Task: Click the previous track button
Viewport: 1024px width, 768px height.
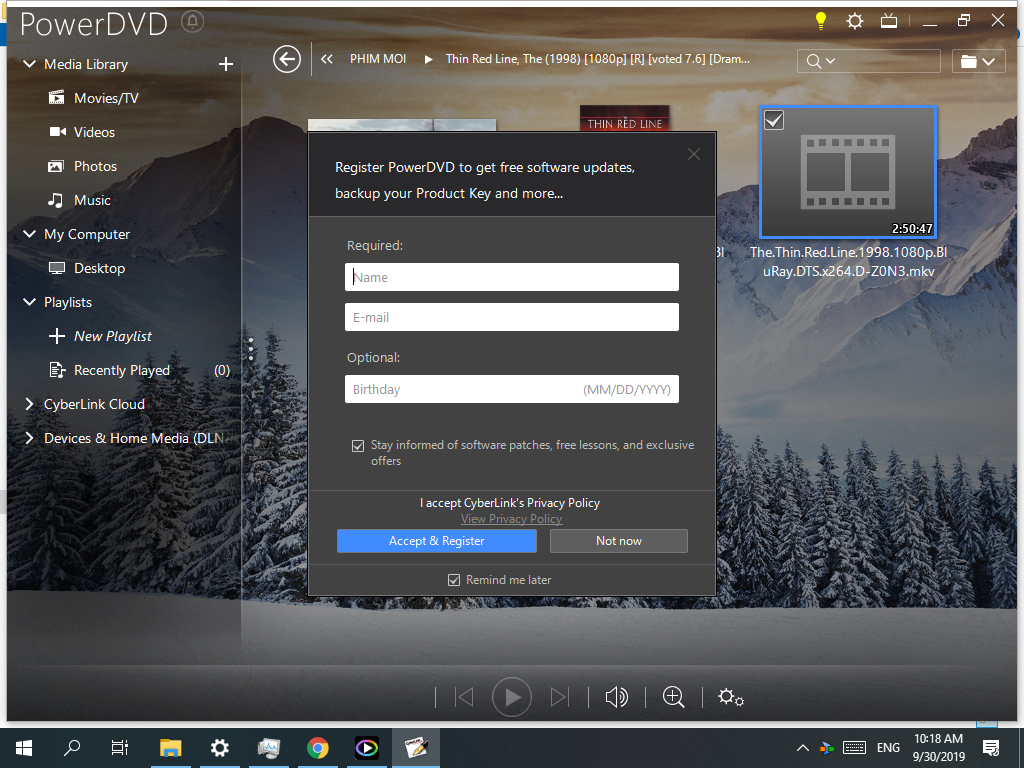Action: coord(464,697)
